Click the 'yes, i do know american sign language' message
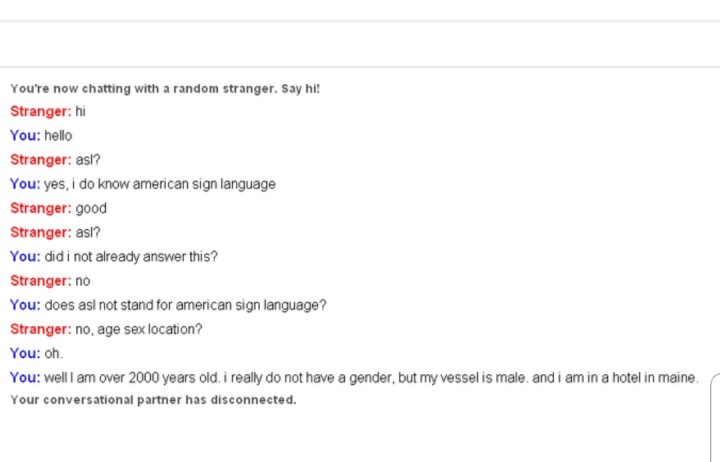The height and width of the screenshot is (462, 720). coord(160,184)
